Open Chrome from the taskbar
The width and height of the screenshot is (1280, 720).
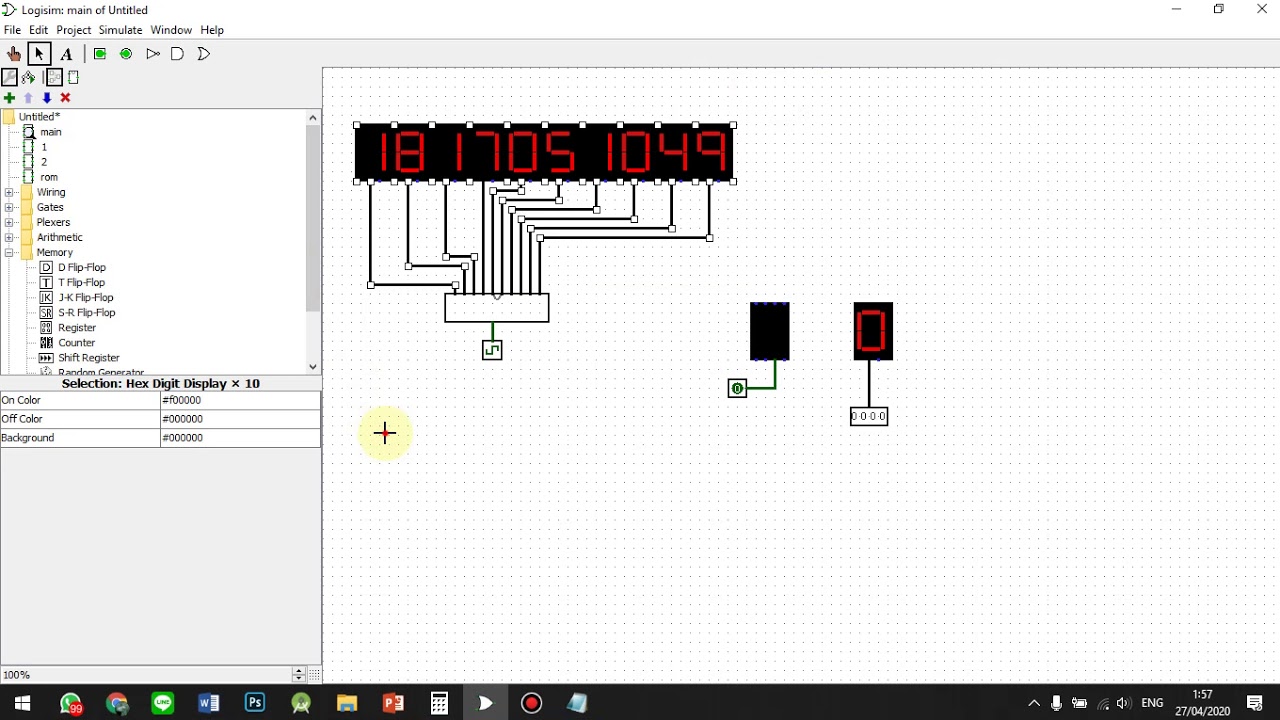[117, 703]
